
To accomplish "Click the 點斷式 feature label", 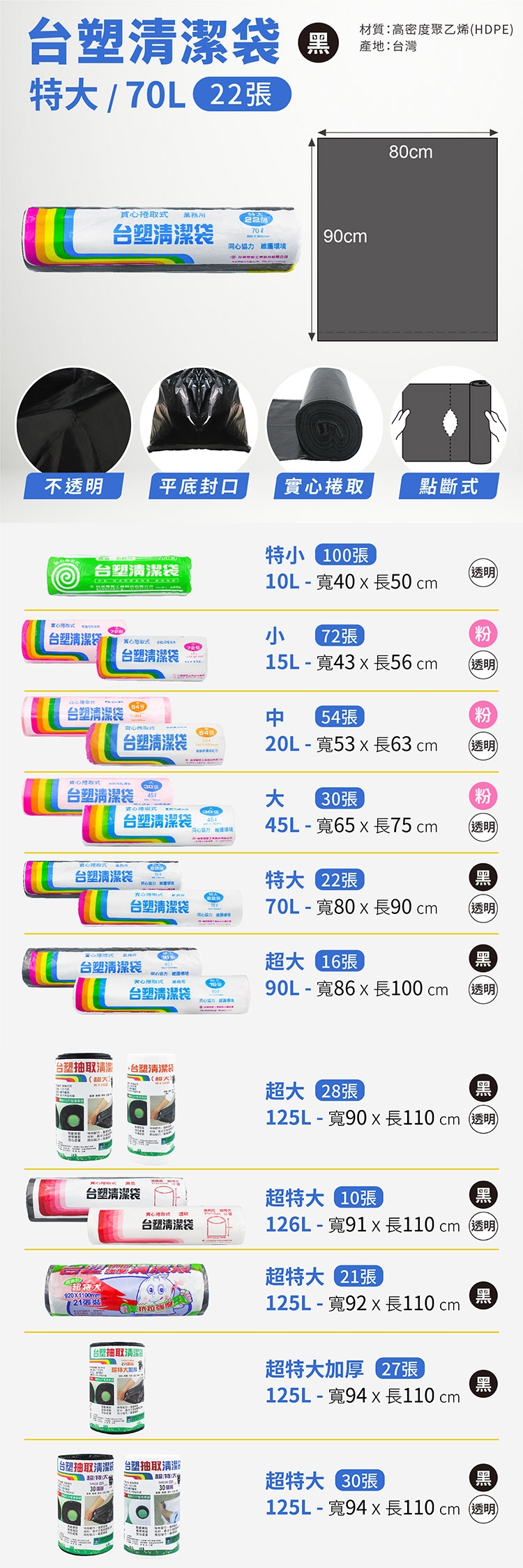I will click(x=449, y=486).
